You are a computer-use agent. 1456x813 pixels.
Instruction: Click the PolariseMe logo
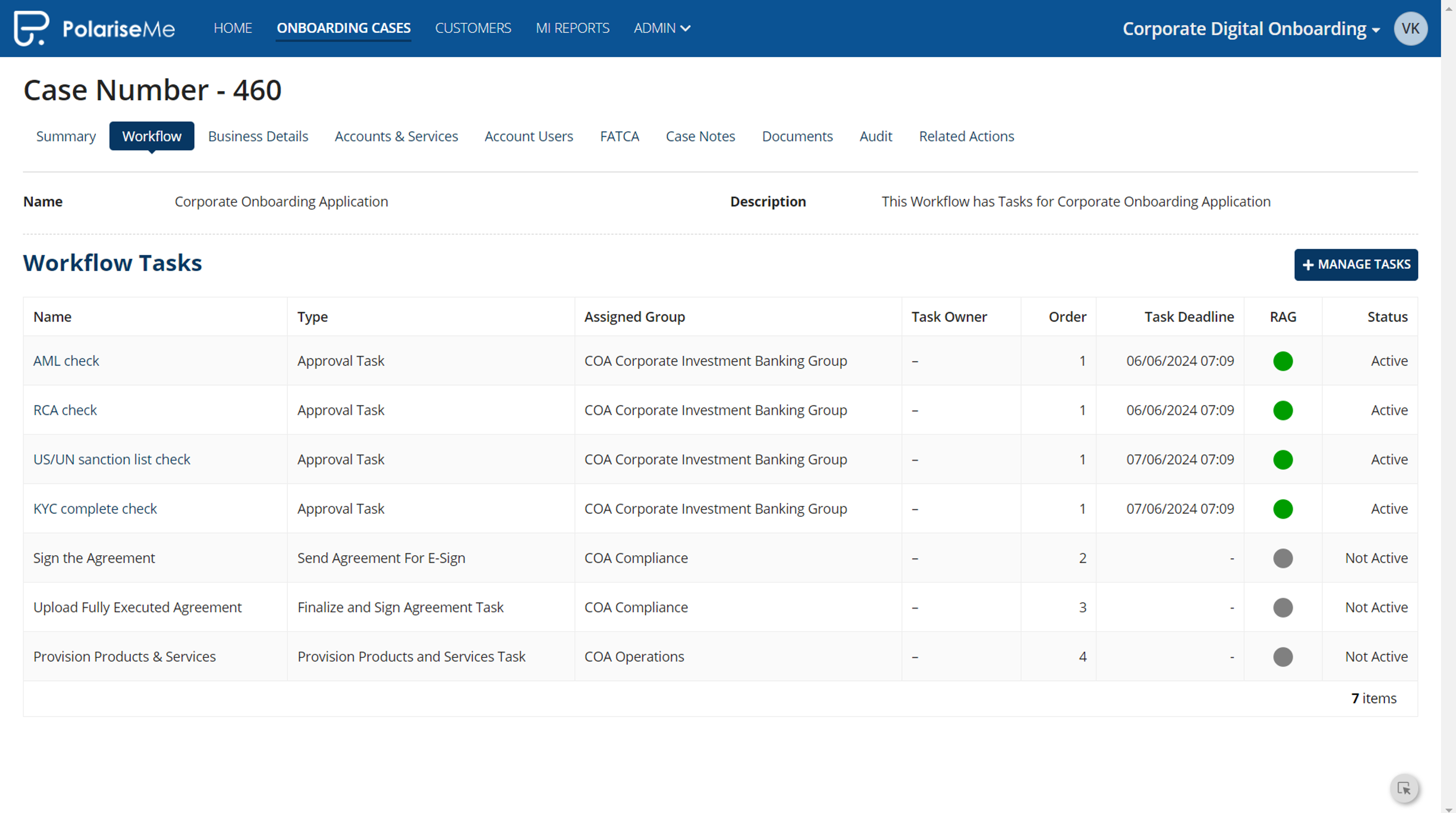pyautogui.click(x=94, y=28)
